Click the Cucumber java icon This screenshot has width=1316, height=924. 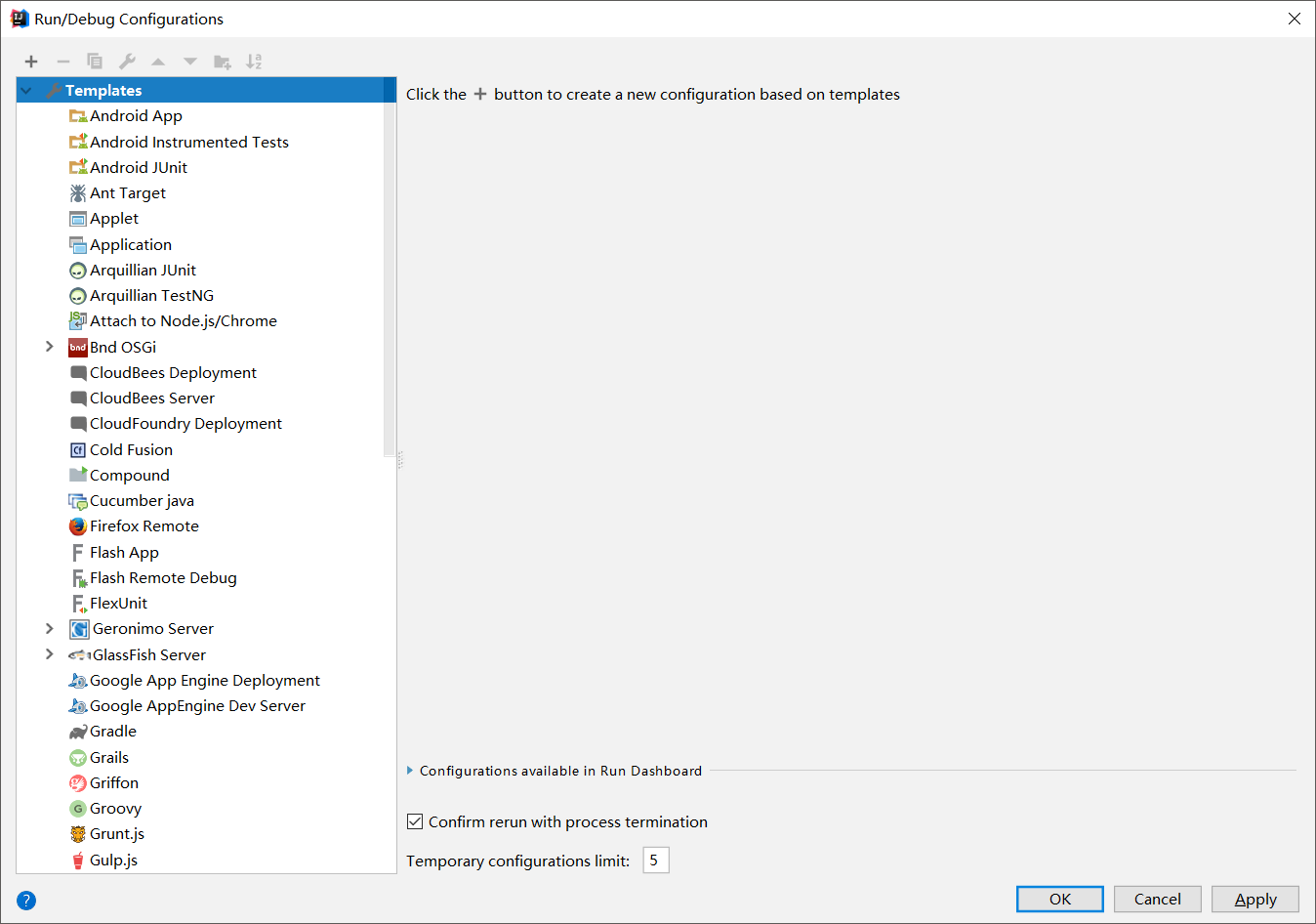[78, 501]
